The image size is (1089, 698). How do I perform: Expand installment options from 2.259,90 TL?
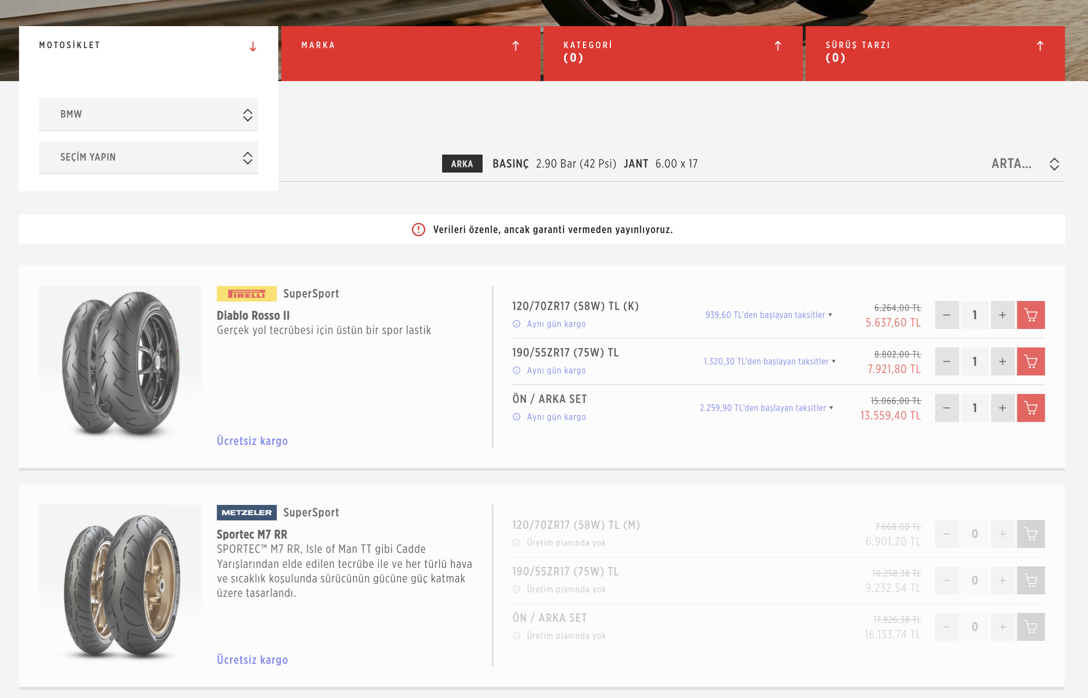pos(765,408)
